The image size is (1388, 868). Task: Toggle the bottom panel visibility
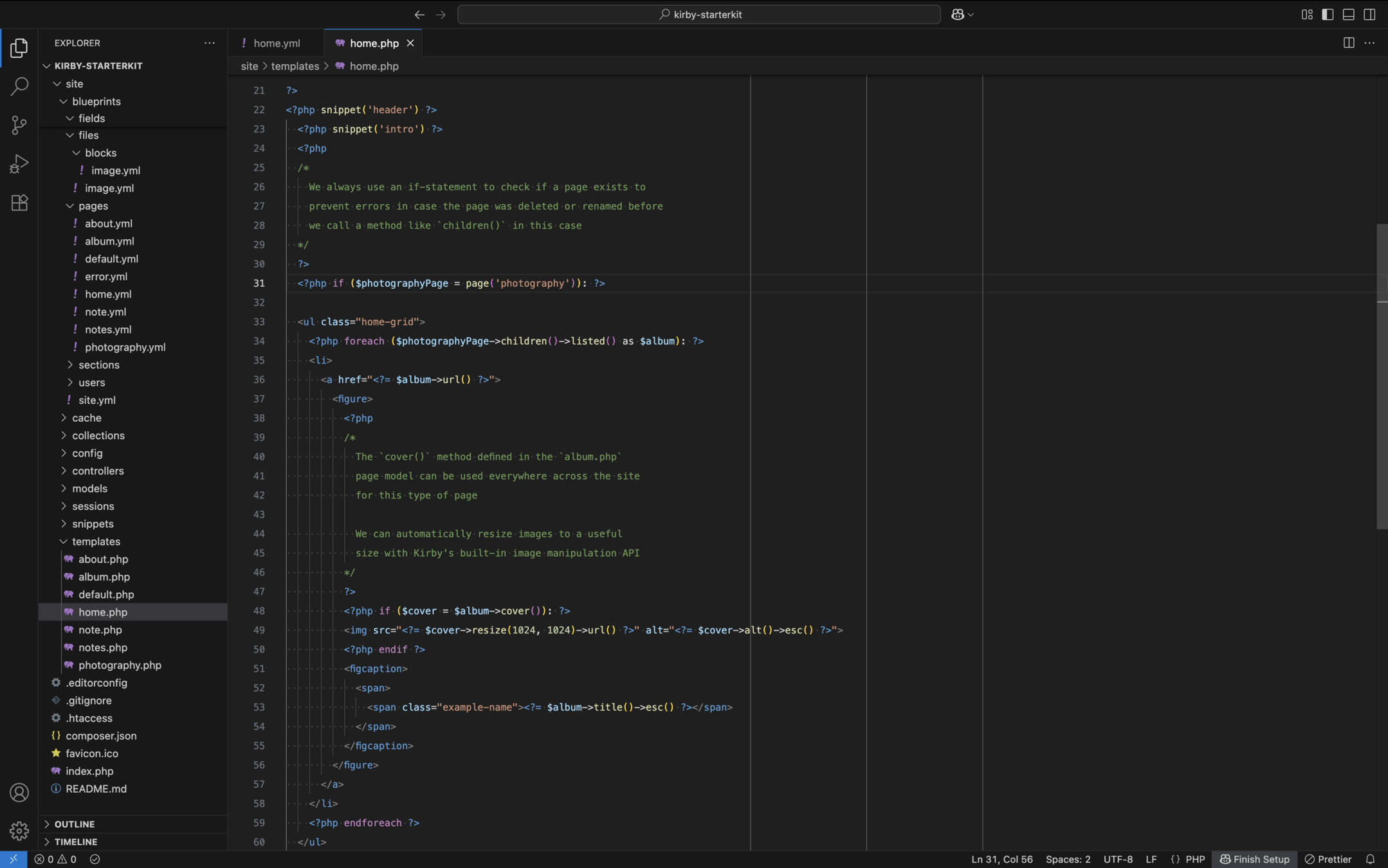pyautogui.click(x=1349, y=14)
